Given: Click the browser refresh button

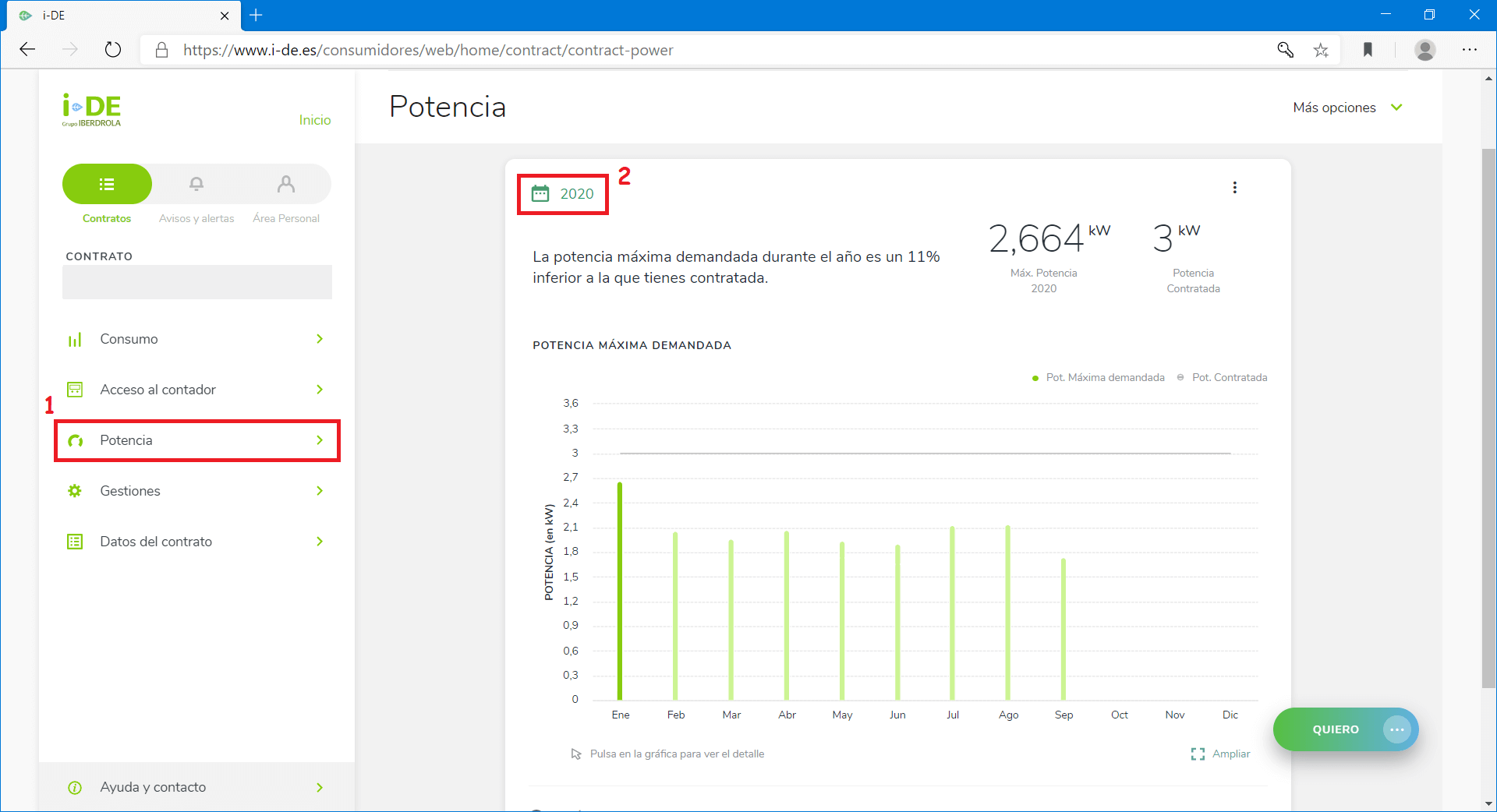Looking at the screenshot, I should click(113, 50).
